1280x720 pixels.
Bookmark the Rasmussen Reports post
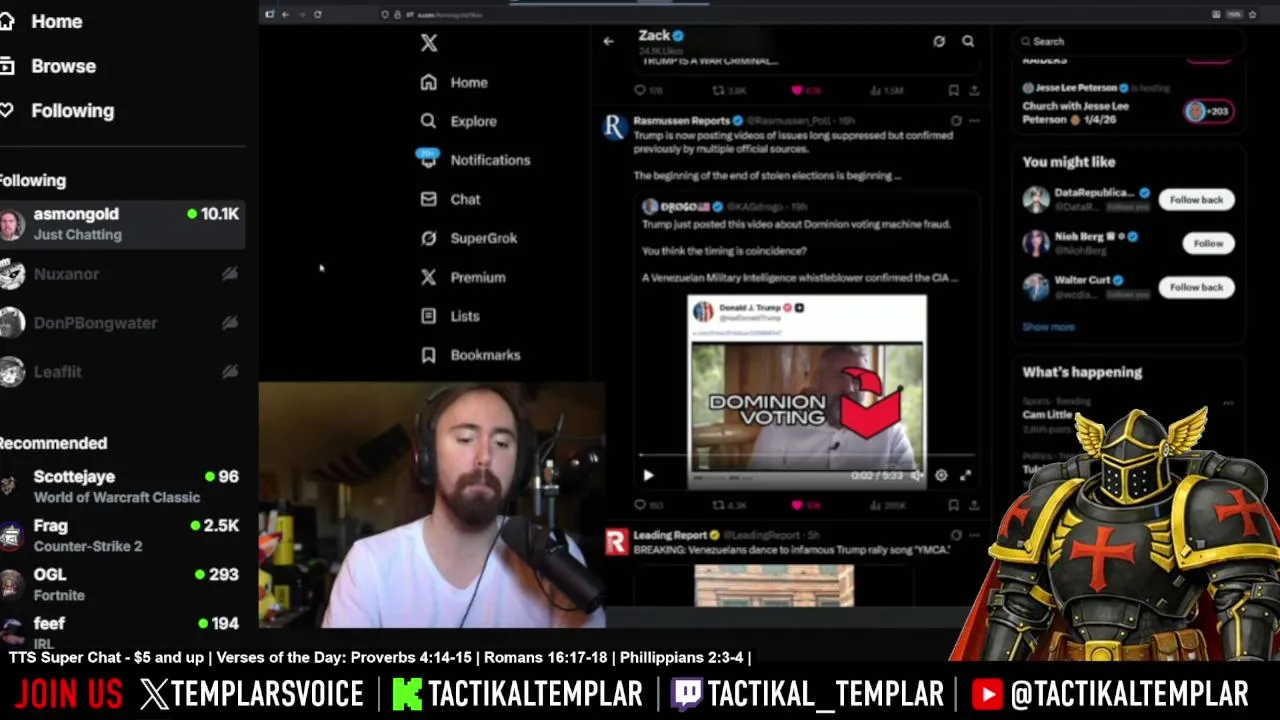point(954,505)
